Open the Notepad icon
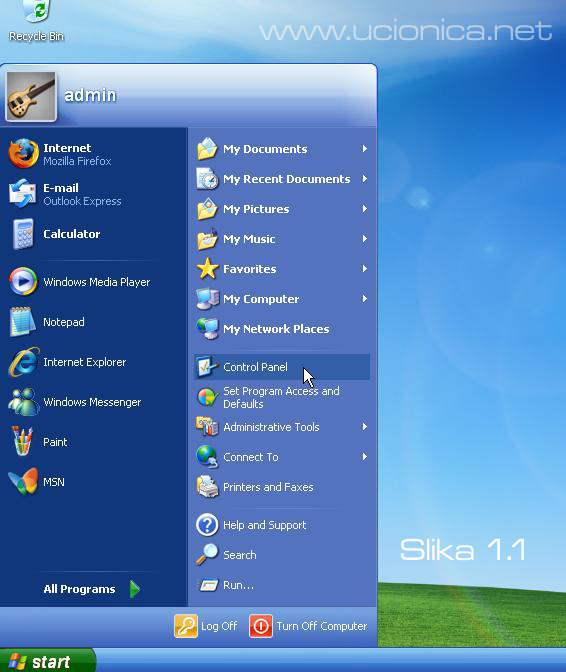Image resolution: width=566 pixels, height=672 pixels. tap(23, 321)
